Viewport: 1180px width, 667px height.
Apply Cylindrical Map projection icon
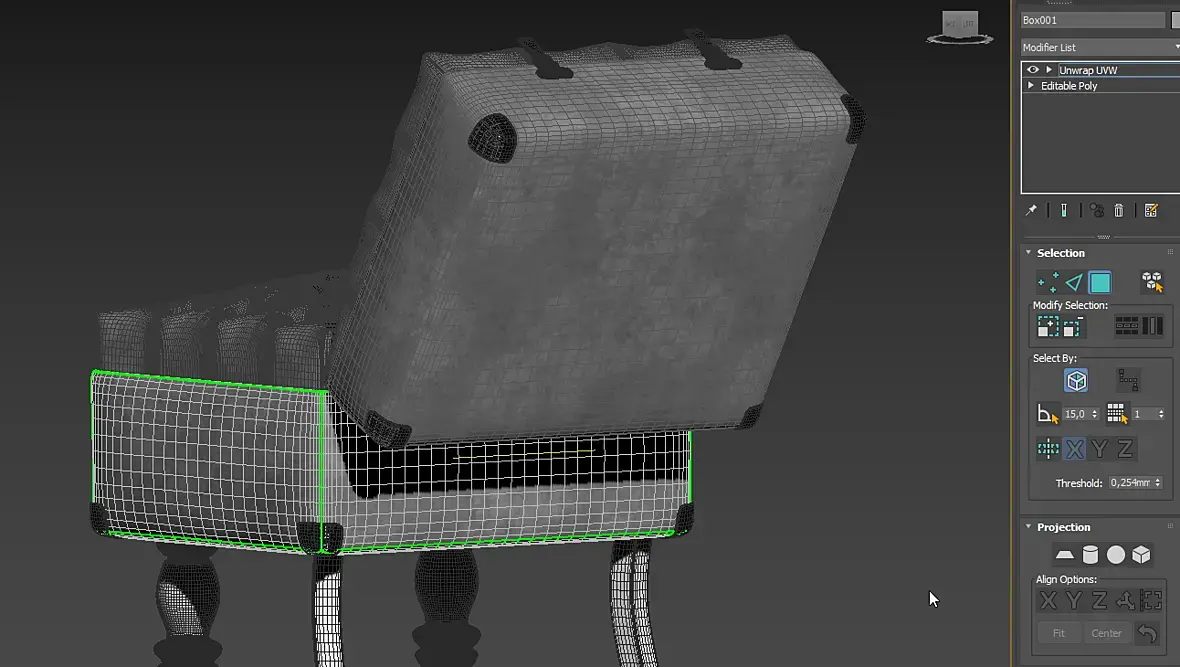coord(1090,555)
